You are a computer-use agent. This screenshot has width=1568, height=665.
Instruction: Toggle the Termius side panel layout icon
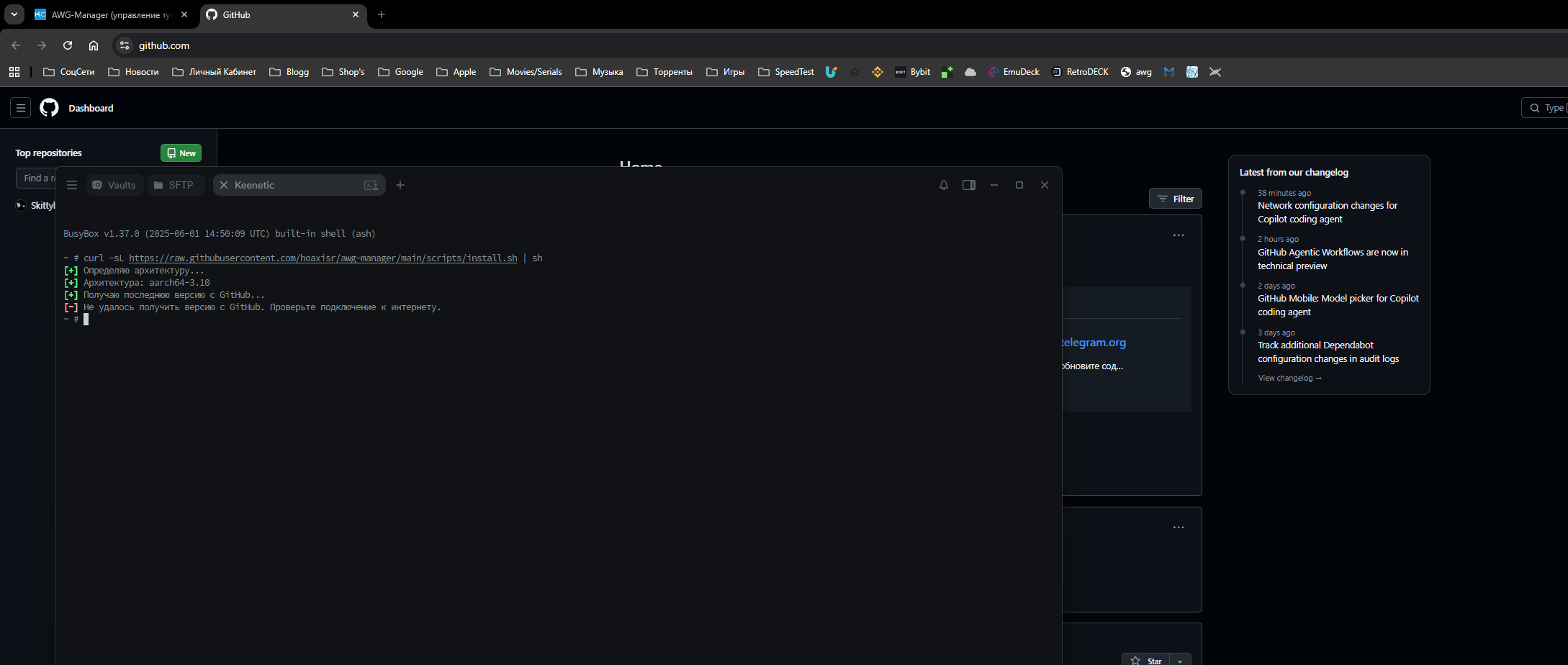pyautogui.click(x=968, y=185)
